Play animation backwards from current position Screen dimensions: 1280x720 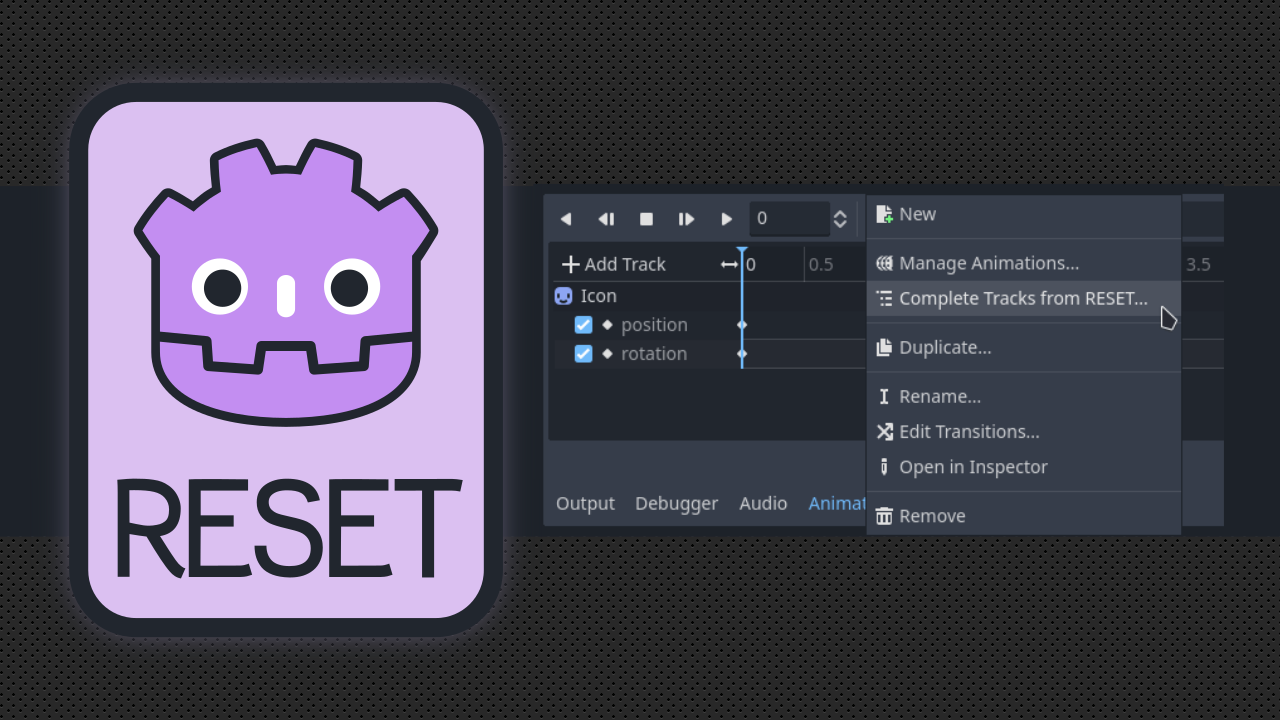[x=566, y=219]
